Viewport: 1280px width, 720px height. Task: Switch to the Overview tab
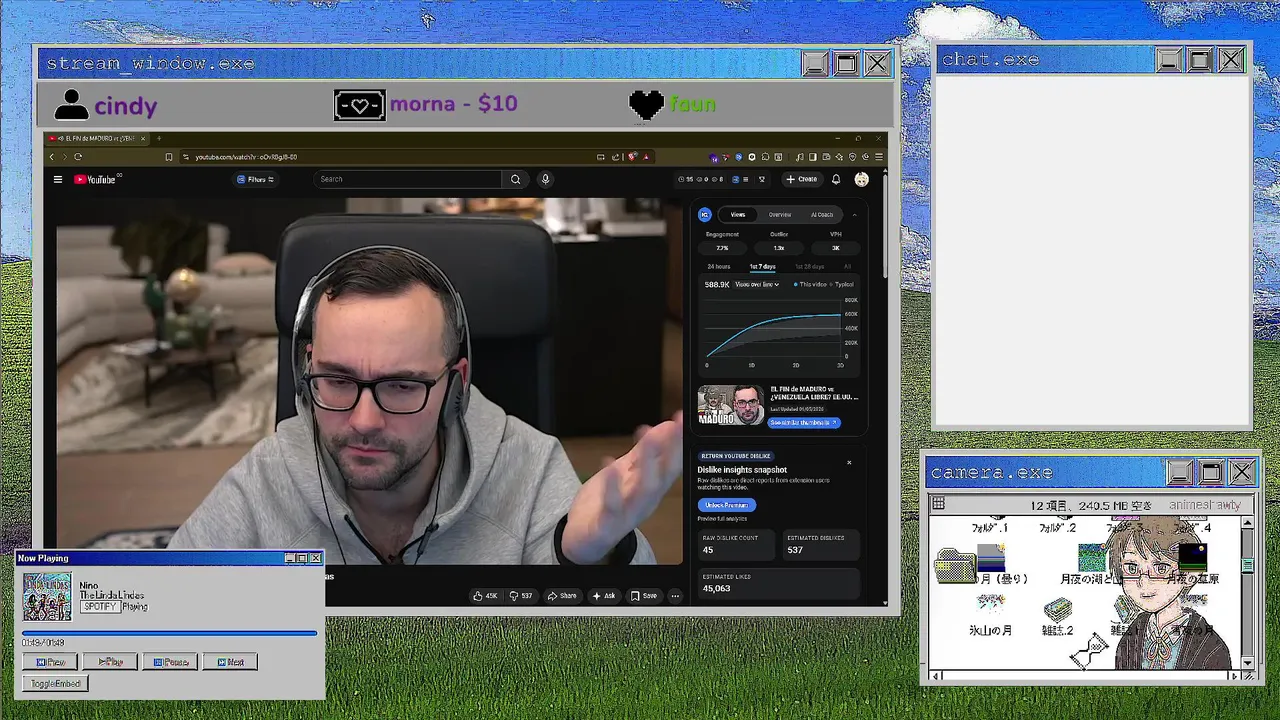pyautogui.click(x=780, y=214)
